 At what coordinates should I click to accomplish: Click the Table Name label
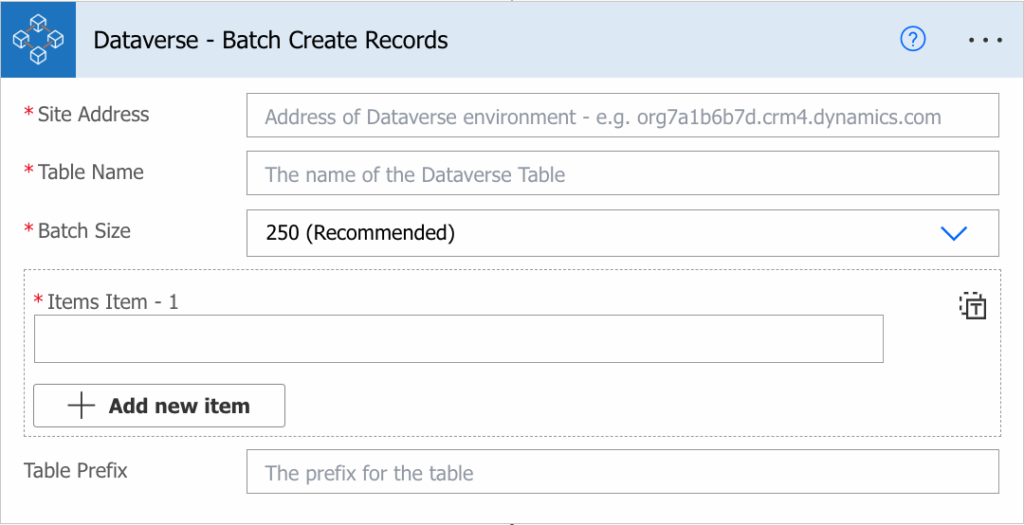point(91,172)
